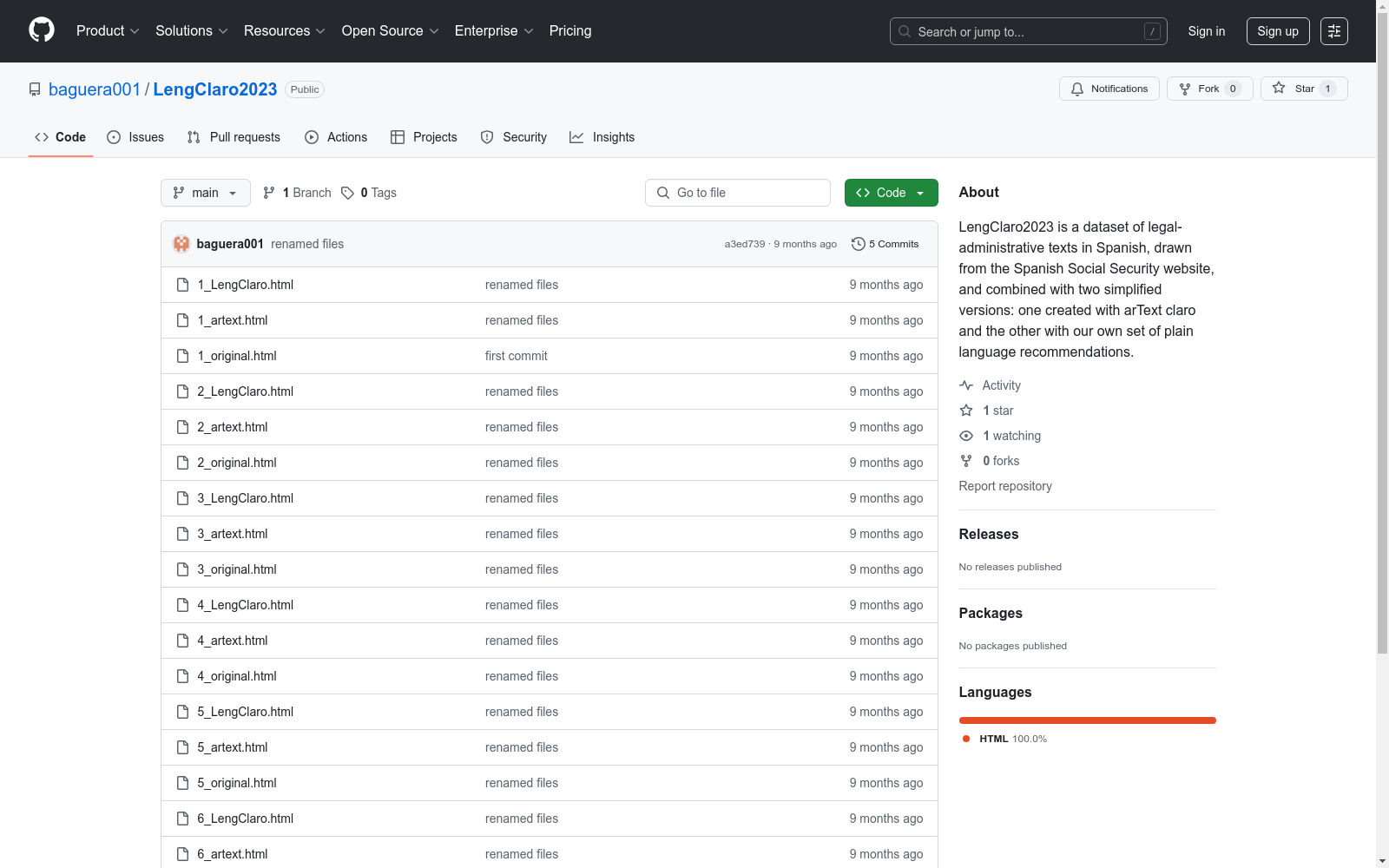Click the orange dot next to HTML

click(x=966, y=739)
